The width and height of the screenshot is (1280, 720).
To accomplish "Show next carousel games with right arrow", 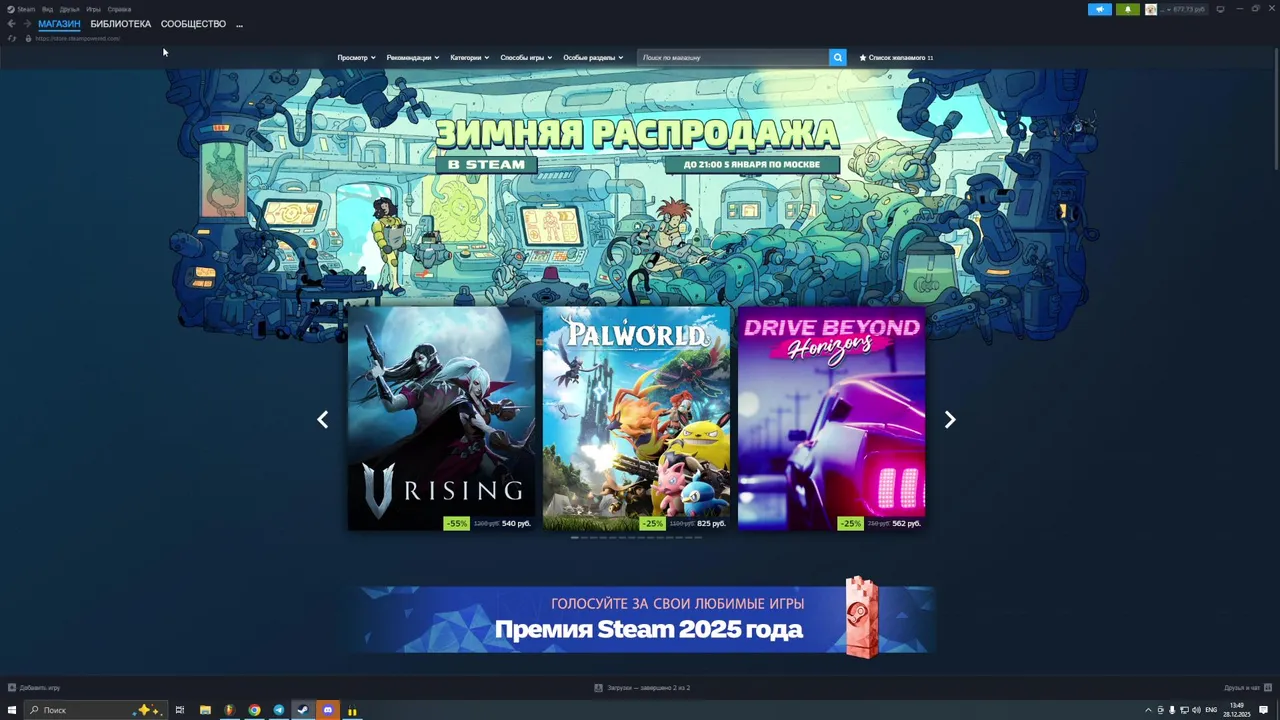I will point(950,420).
